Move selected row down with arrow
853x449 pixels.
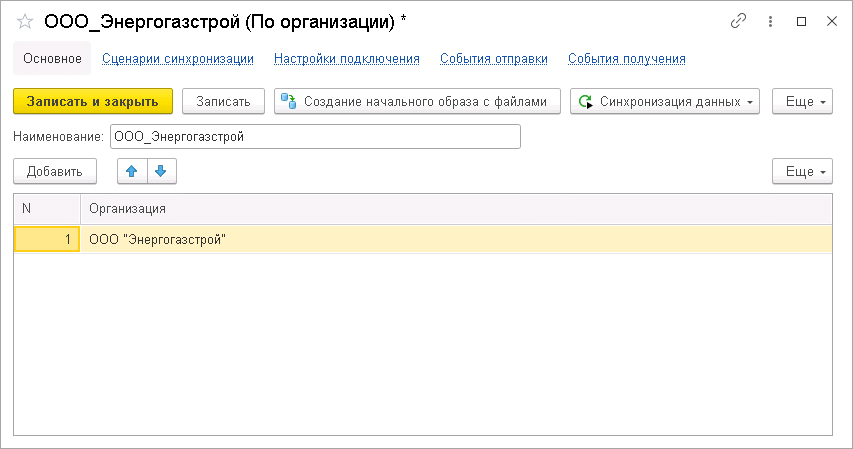point(161,171)
